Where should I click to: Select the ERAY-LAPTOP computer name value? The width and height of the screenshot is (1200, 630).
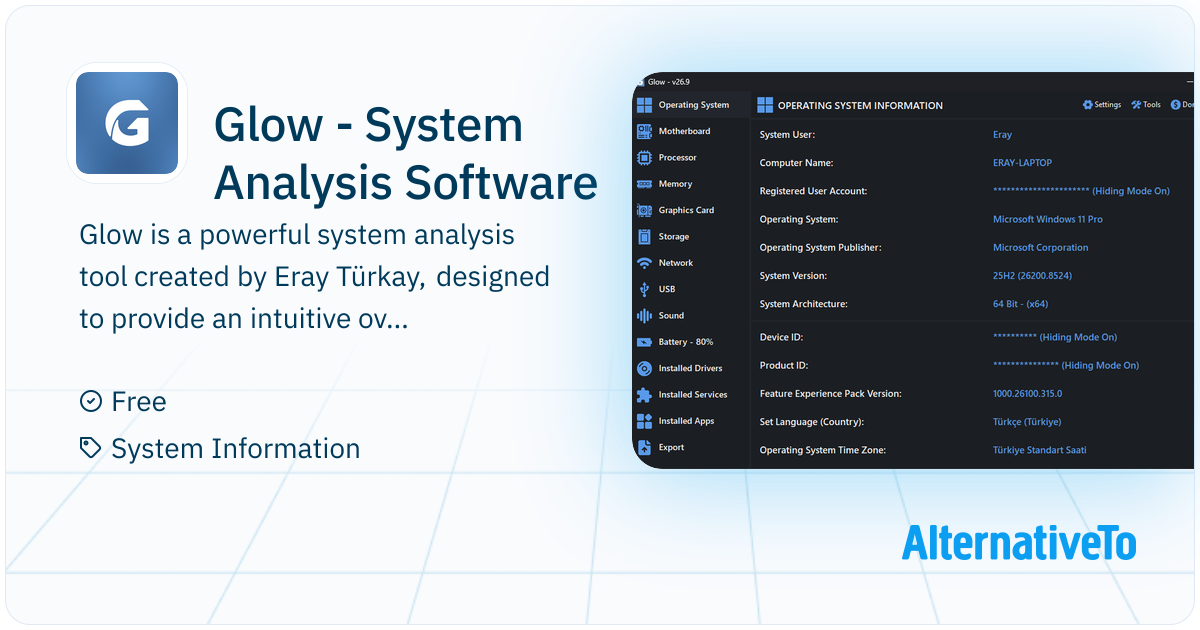click(x=1022, y=163)
